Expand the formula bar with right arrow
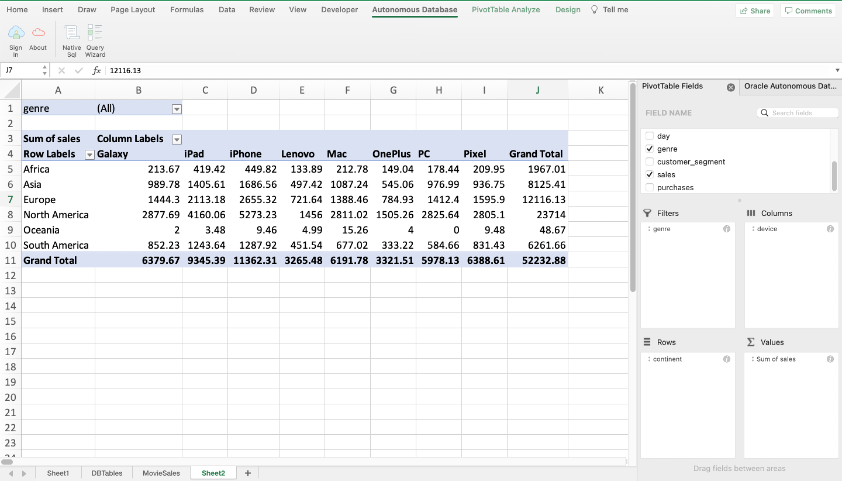842x482 pixels. 837,70
